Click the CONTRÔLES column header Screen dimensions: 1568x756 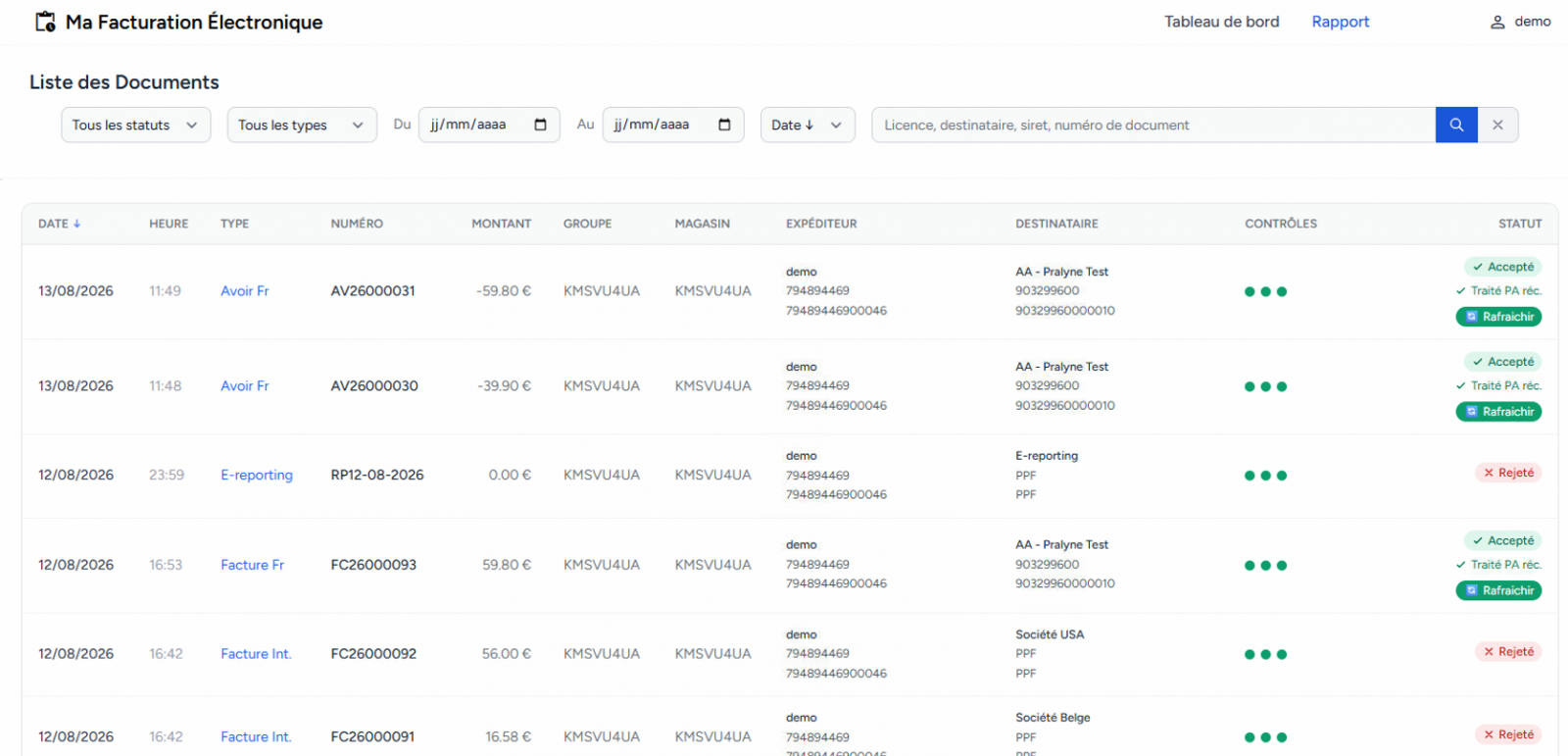click(x=1281, y=224)
